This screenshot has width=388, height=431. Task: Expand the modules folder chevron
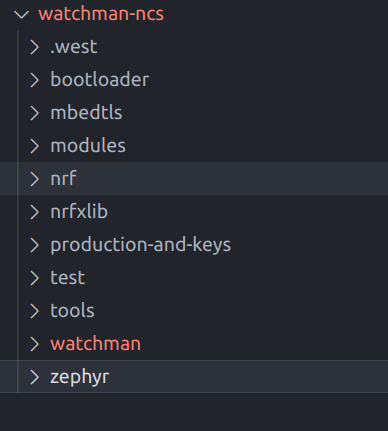35,146
